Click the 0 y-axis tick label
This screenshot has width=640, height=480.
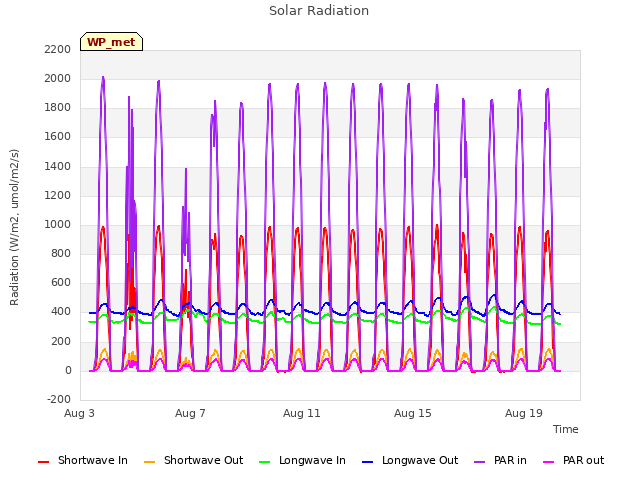(68, 371)
